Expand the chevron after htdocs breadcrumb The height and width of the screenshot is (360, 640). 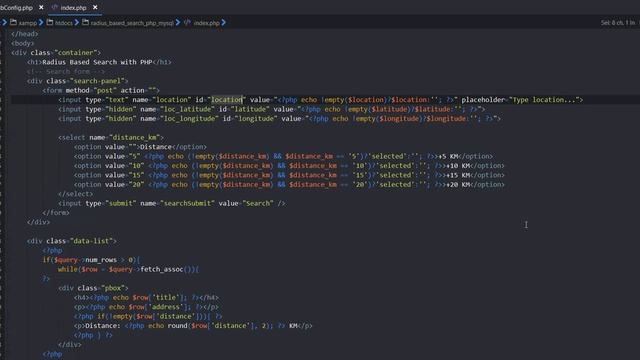coord(77,22)
